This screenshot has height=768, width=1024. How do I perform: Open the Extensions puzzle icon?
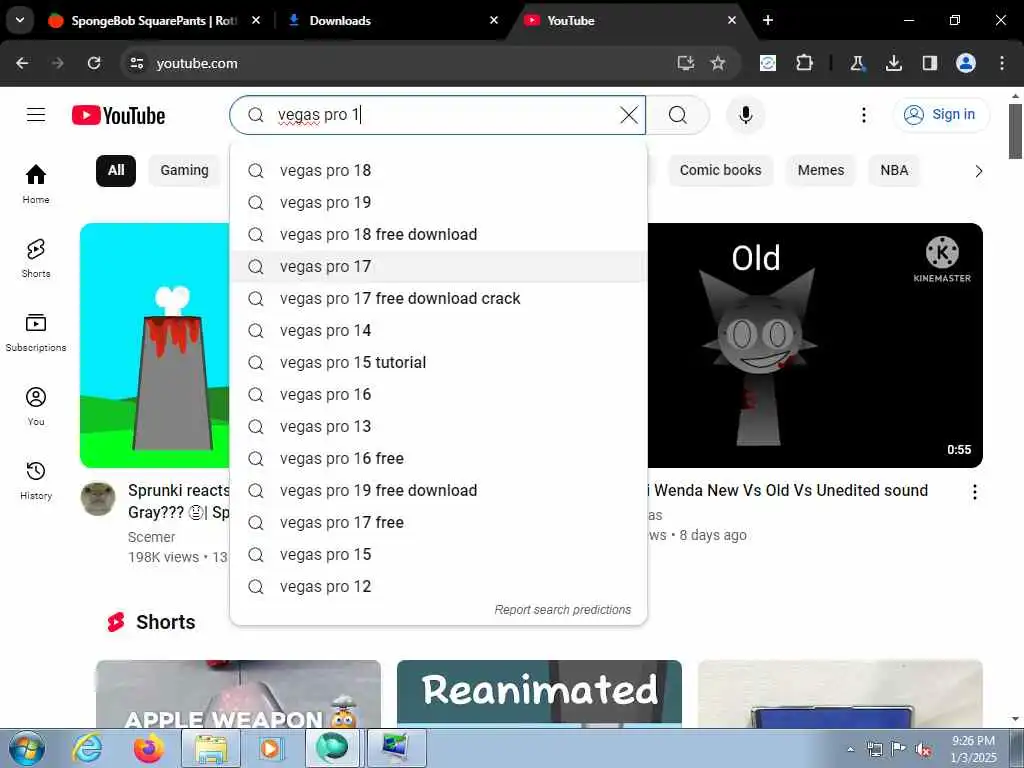(x=805, y=63)
